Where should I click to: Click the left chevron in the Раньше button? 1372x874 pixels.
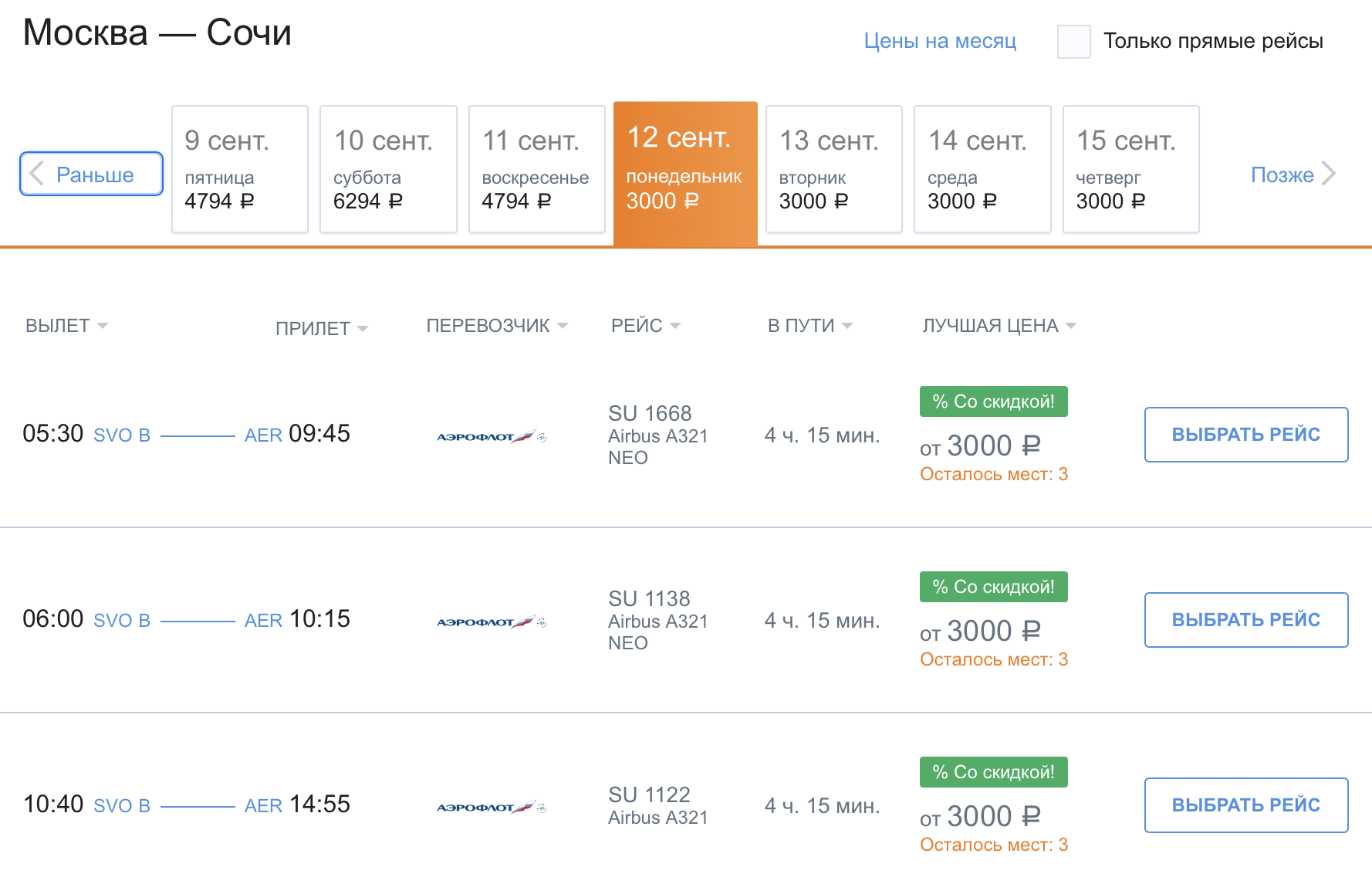click(x=36, y=174)
